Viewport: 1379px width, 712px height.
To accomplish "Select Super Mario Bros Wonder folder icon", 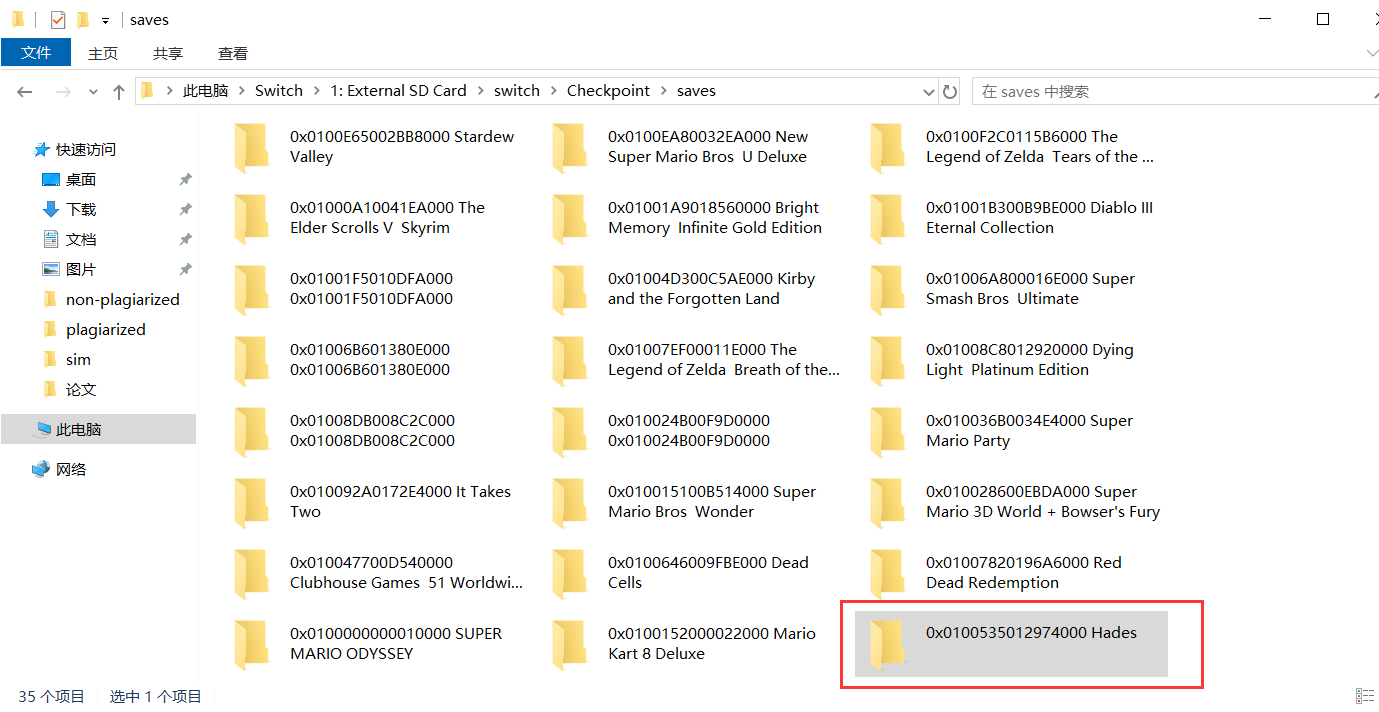I will [569, 503].
